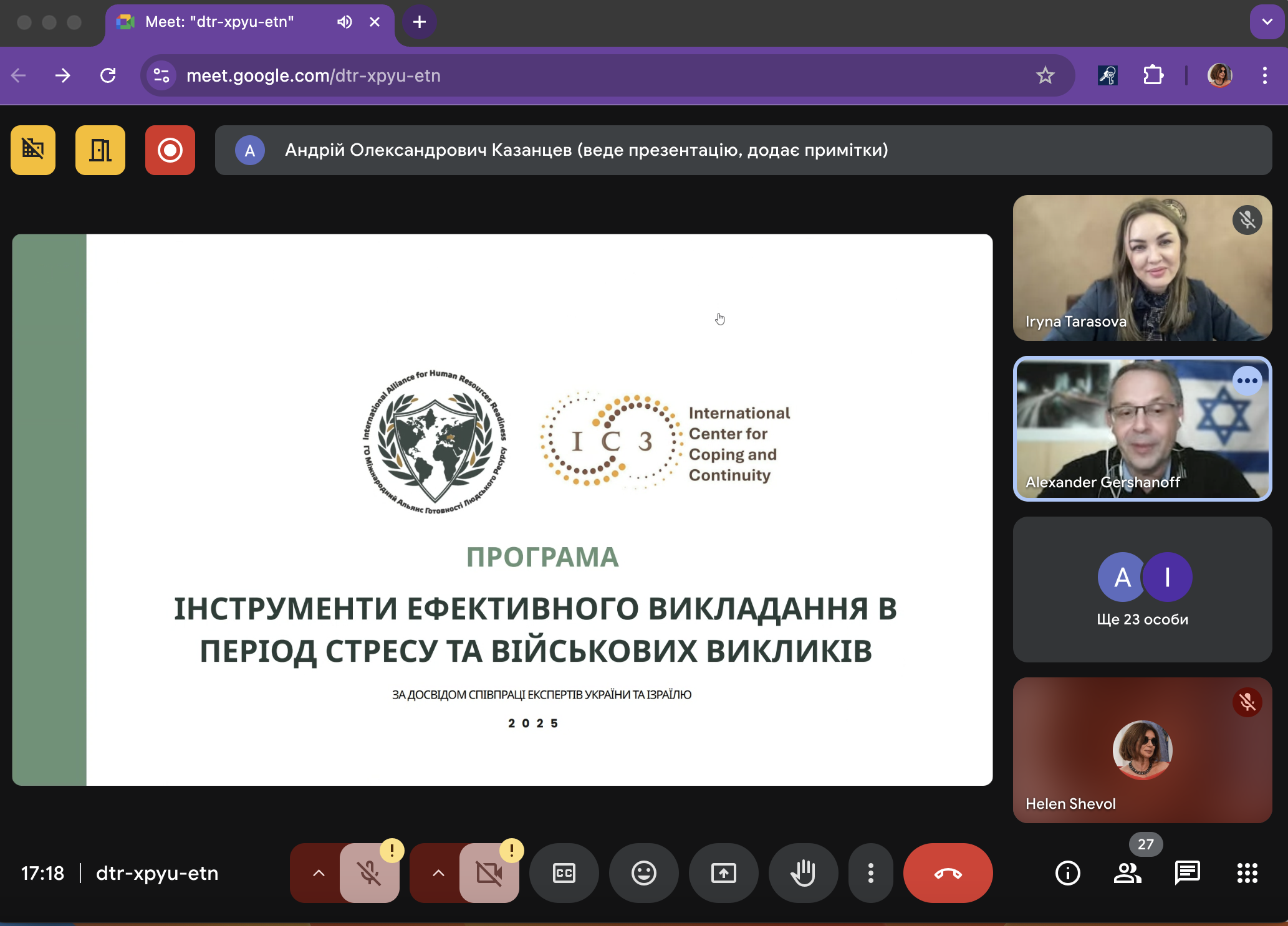
Task: Click the yellow door icon button
Action: click(x=100, y=150)
